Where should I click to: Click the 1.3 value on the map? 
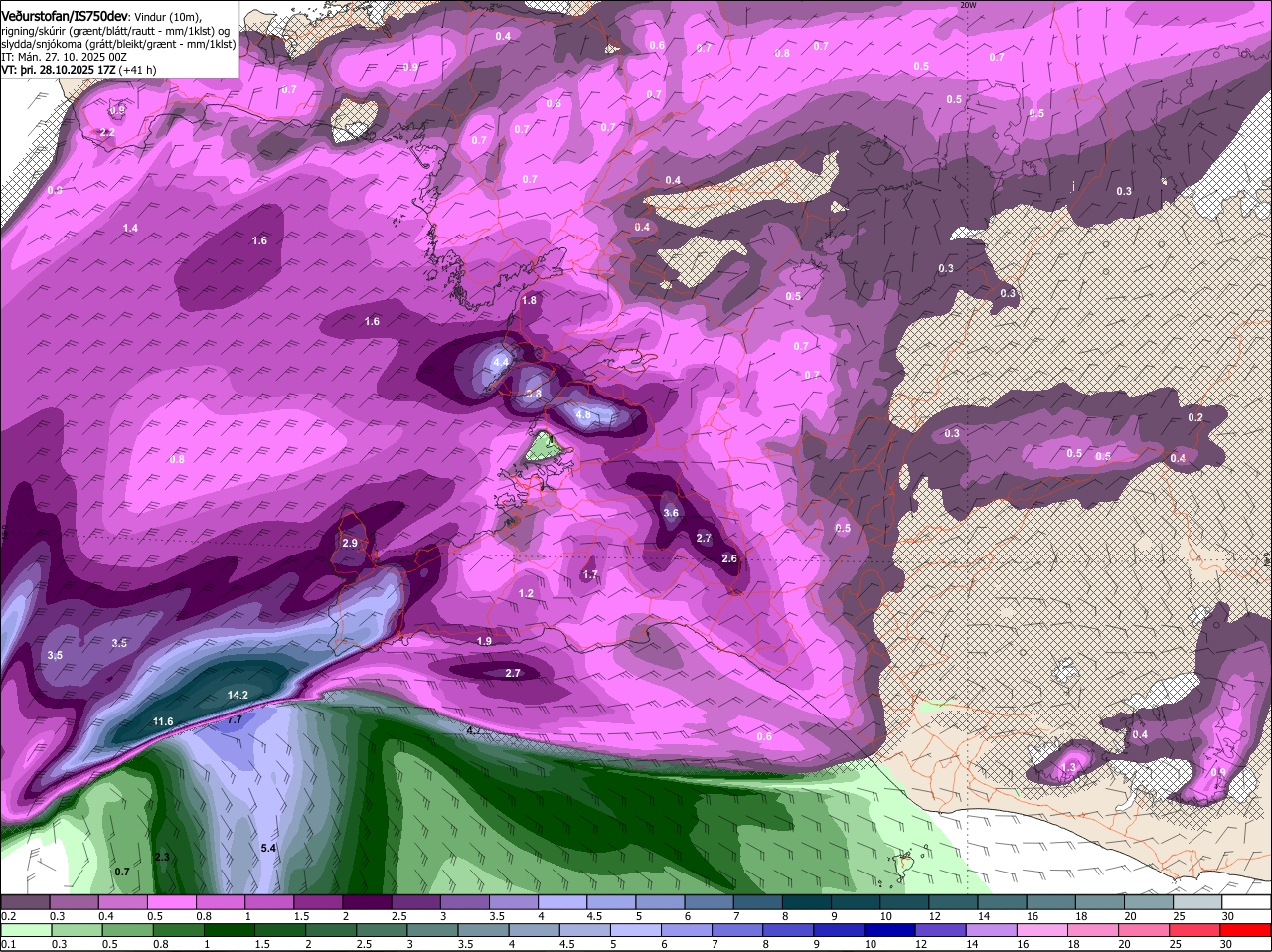click(x=1069, y=768)
